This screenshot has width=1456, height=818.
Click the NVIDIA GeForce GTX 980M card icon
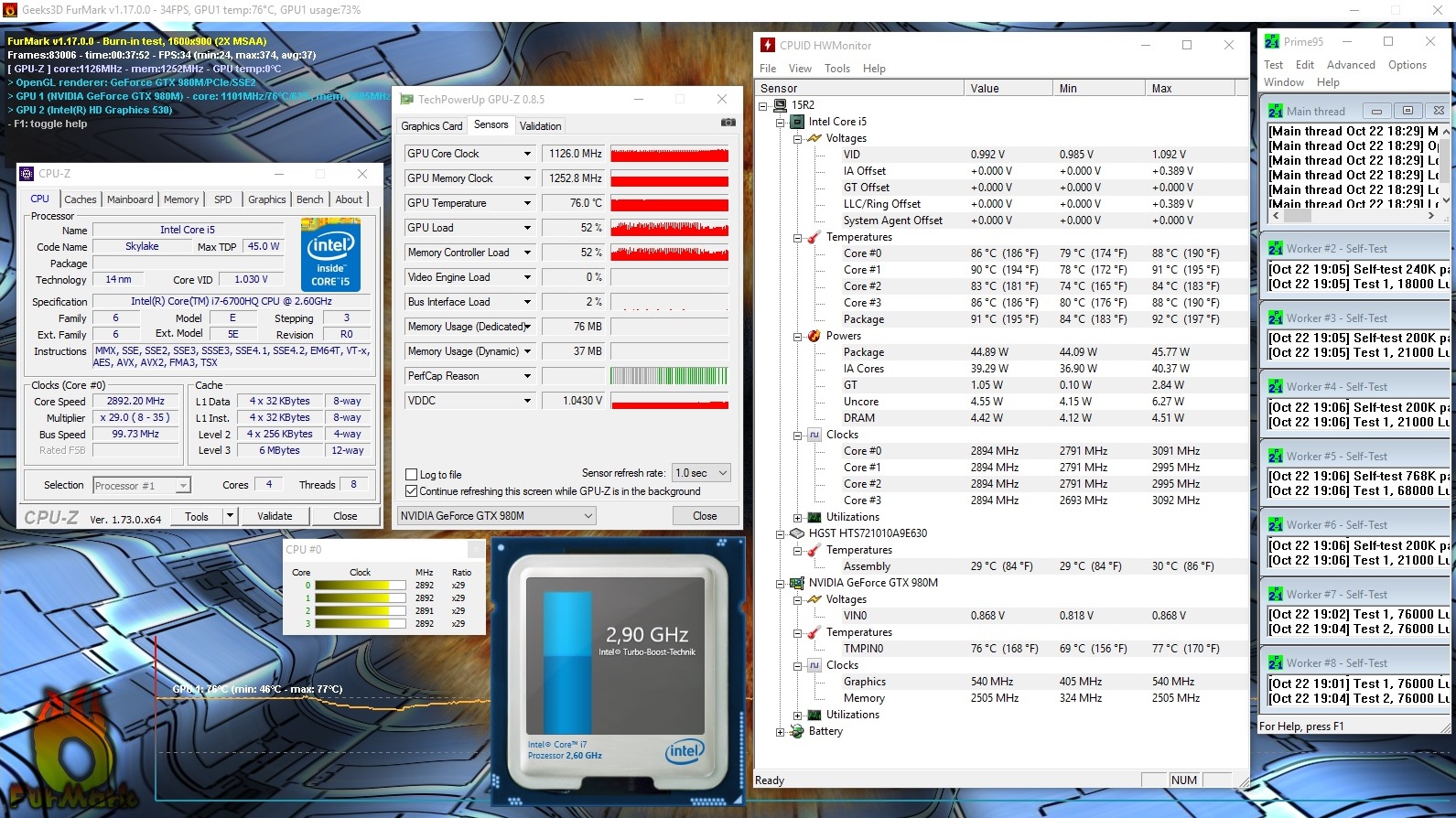coord(797,583)
